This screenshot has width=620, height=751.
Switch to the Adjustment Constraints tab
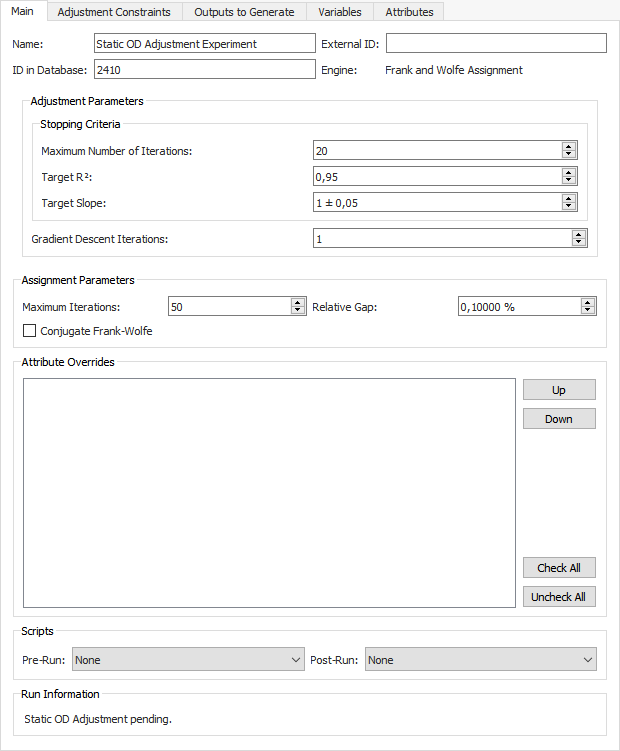(x=115, y=12)
